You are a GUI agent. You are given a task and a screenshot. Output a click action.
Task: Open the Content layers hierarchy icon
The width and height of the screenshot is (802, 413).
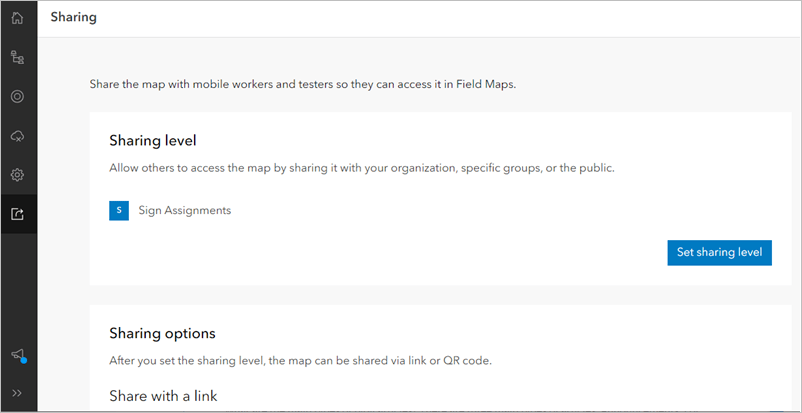(x=17, y=57)
